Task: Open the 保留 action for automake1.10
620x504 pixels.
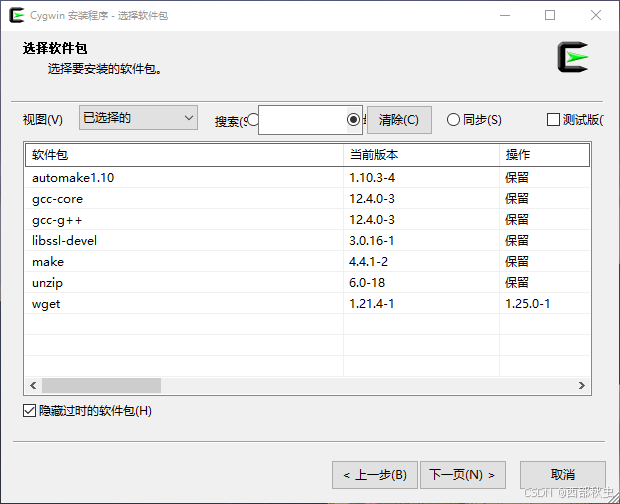Action: click(517, 177)
